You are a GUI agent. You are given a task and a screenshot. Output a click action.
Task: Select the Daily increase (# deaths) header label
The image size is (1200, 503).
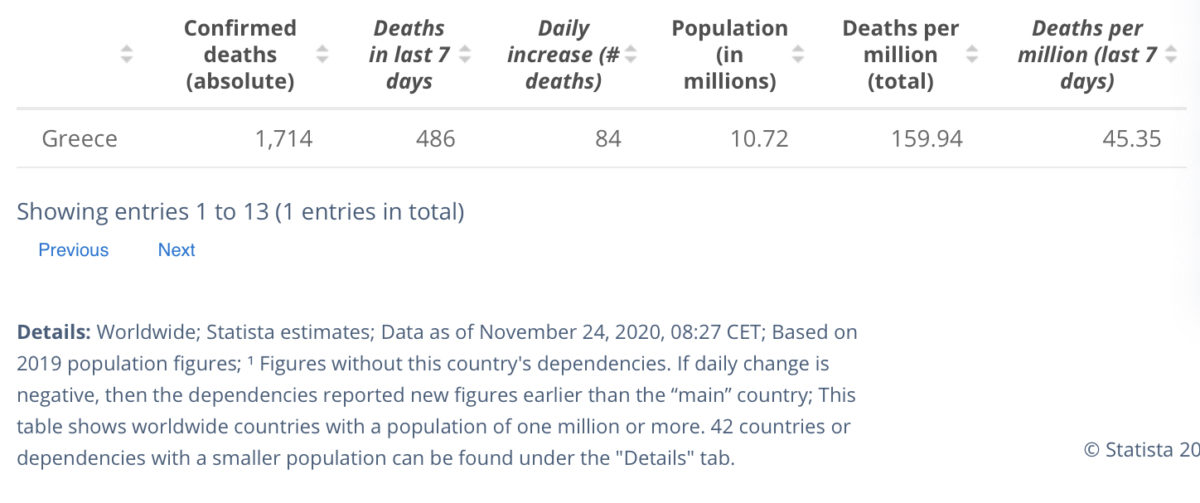(563, 55)
